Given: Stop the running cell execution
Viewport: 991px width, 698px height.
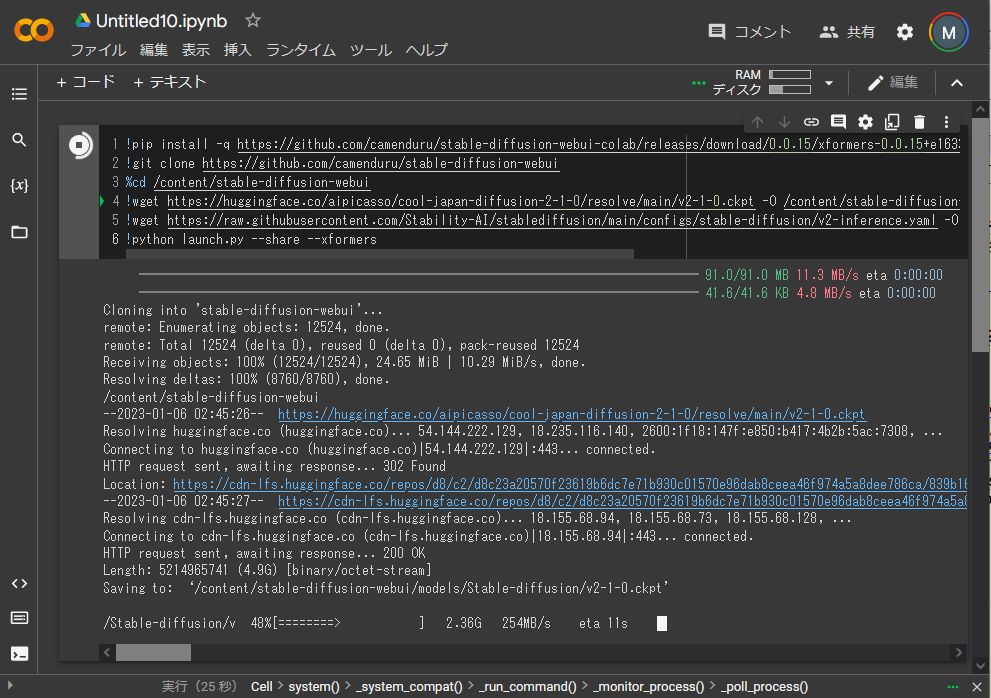Looking at the screenshot, I should (x=80, y=146).
